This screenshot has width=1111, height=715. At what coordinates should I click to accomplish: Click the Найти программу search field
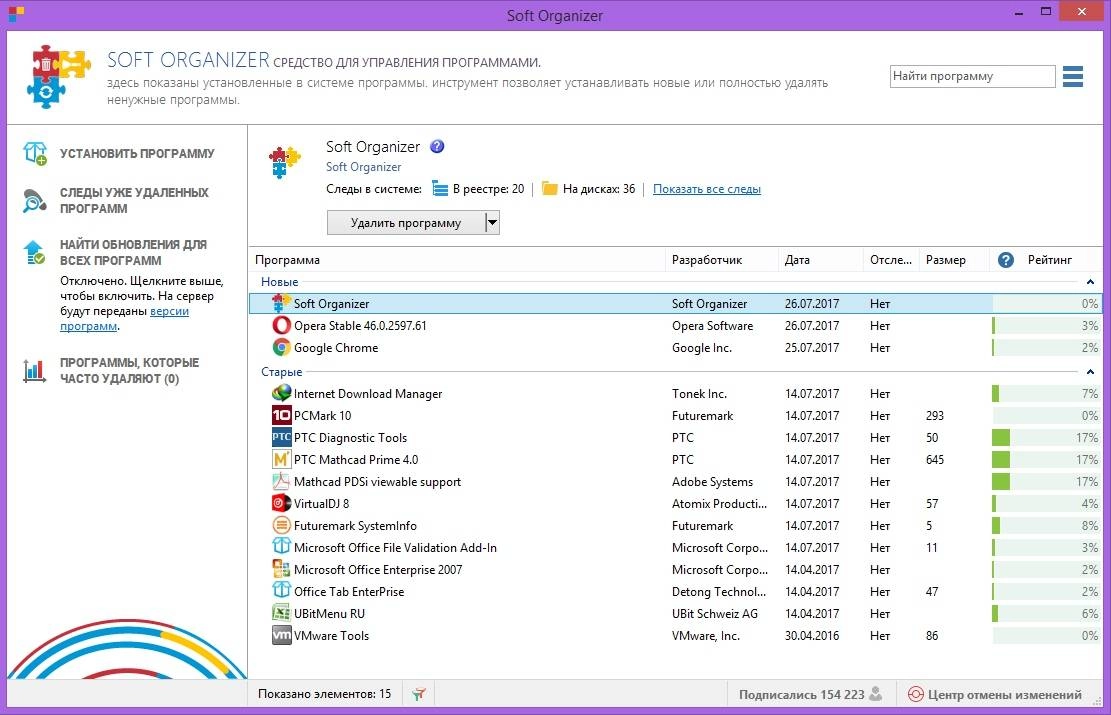pos(972,76)
